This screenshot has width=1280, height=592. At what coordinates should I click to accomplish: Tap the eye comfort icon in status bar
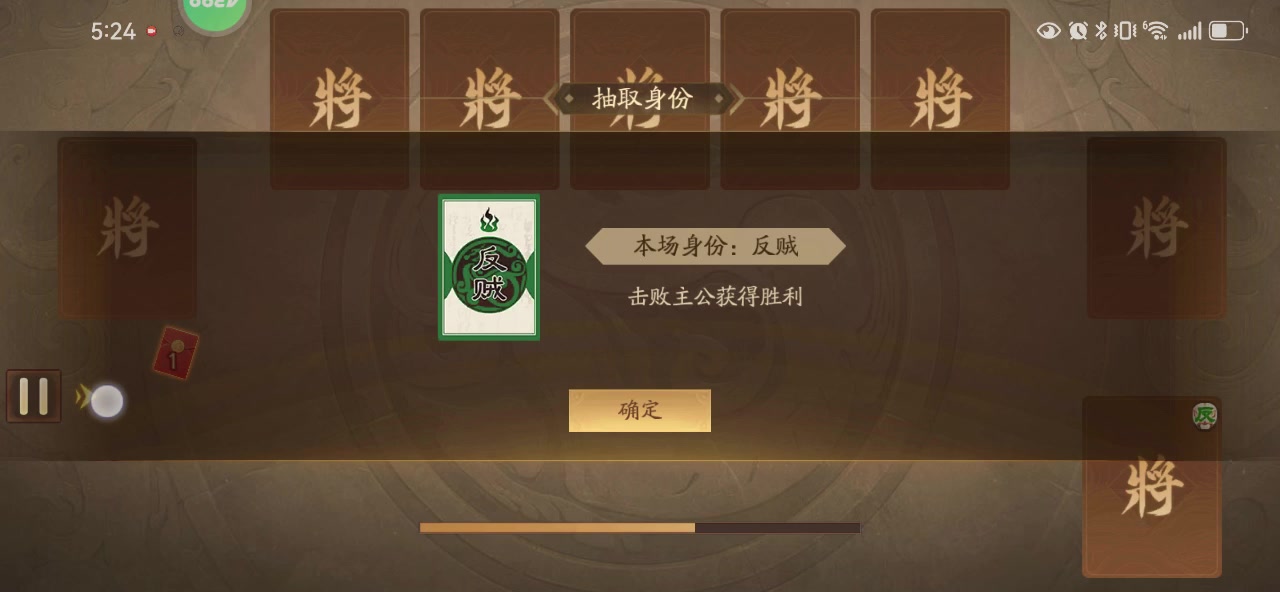[x=1048, y=31]
